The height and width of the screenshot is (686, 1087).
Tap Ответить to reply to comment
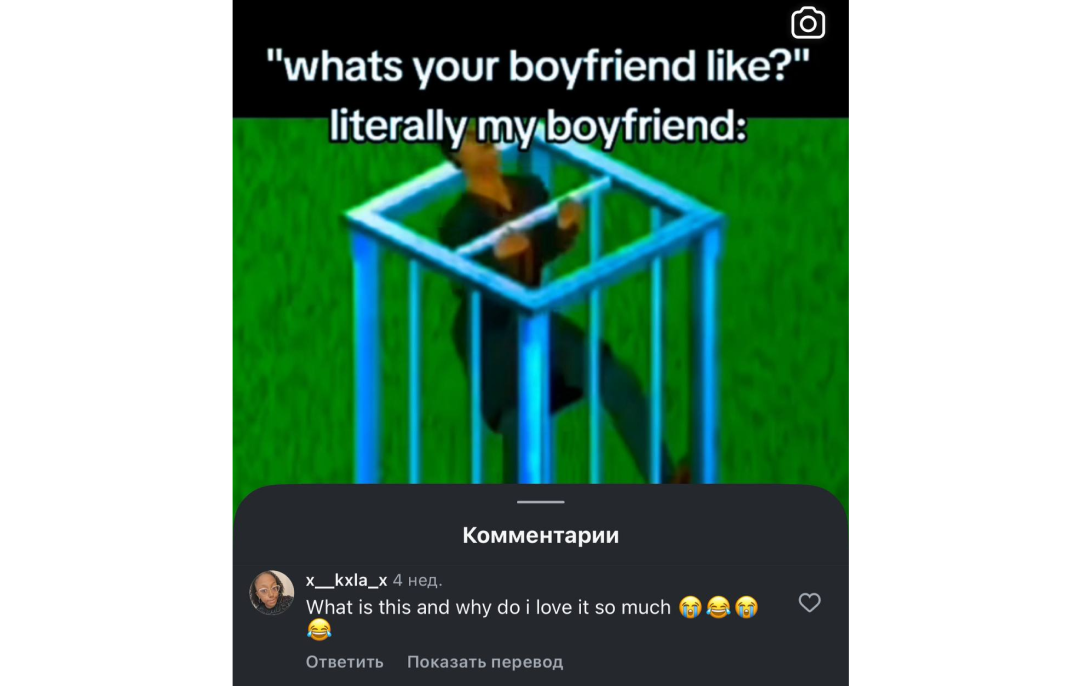click(345, 662)
